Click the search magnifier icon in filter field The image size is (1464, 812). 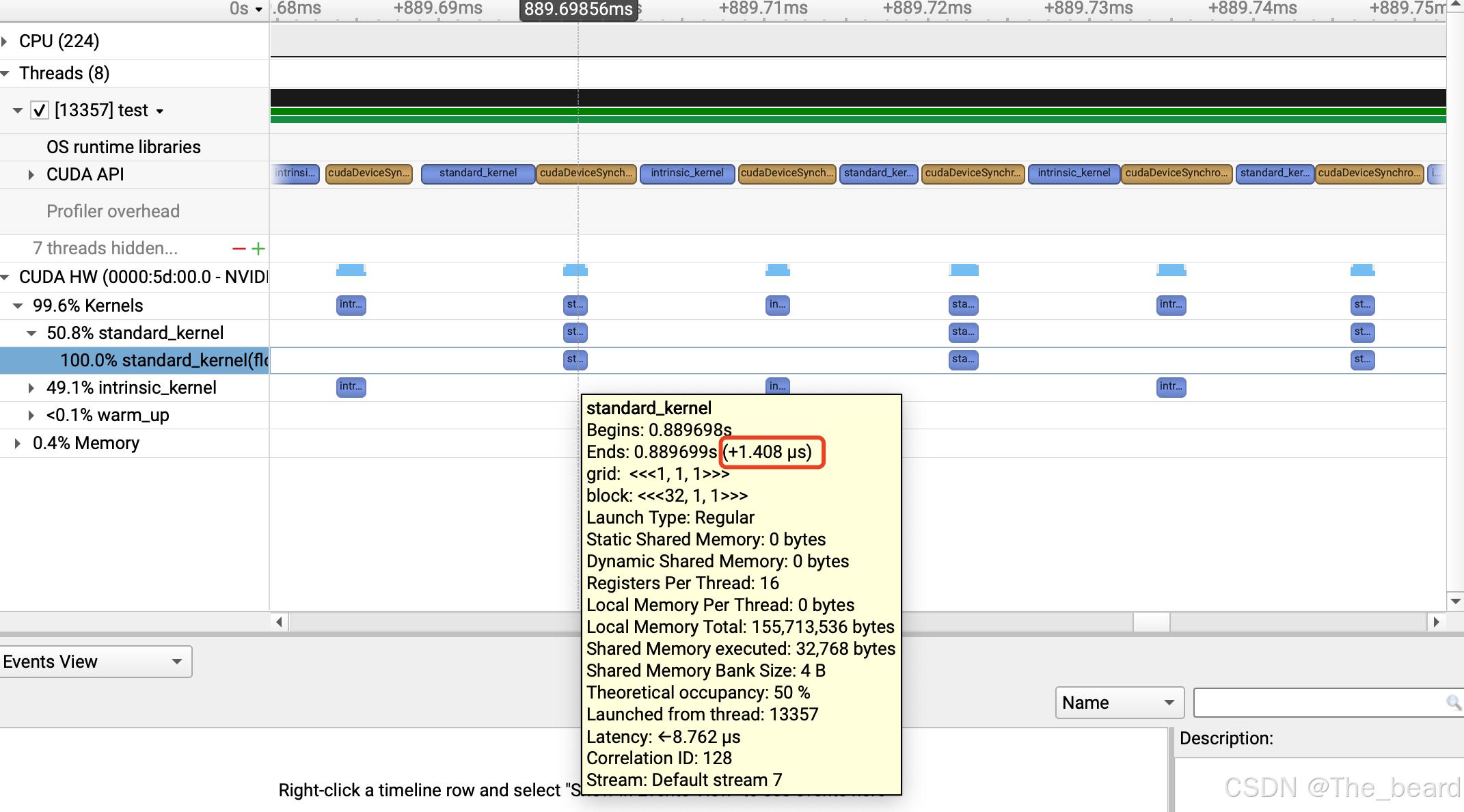1453,702
